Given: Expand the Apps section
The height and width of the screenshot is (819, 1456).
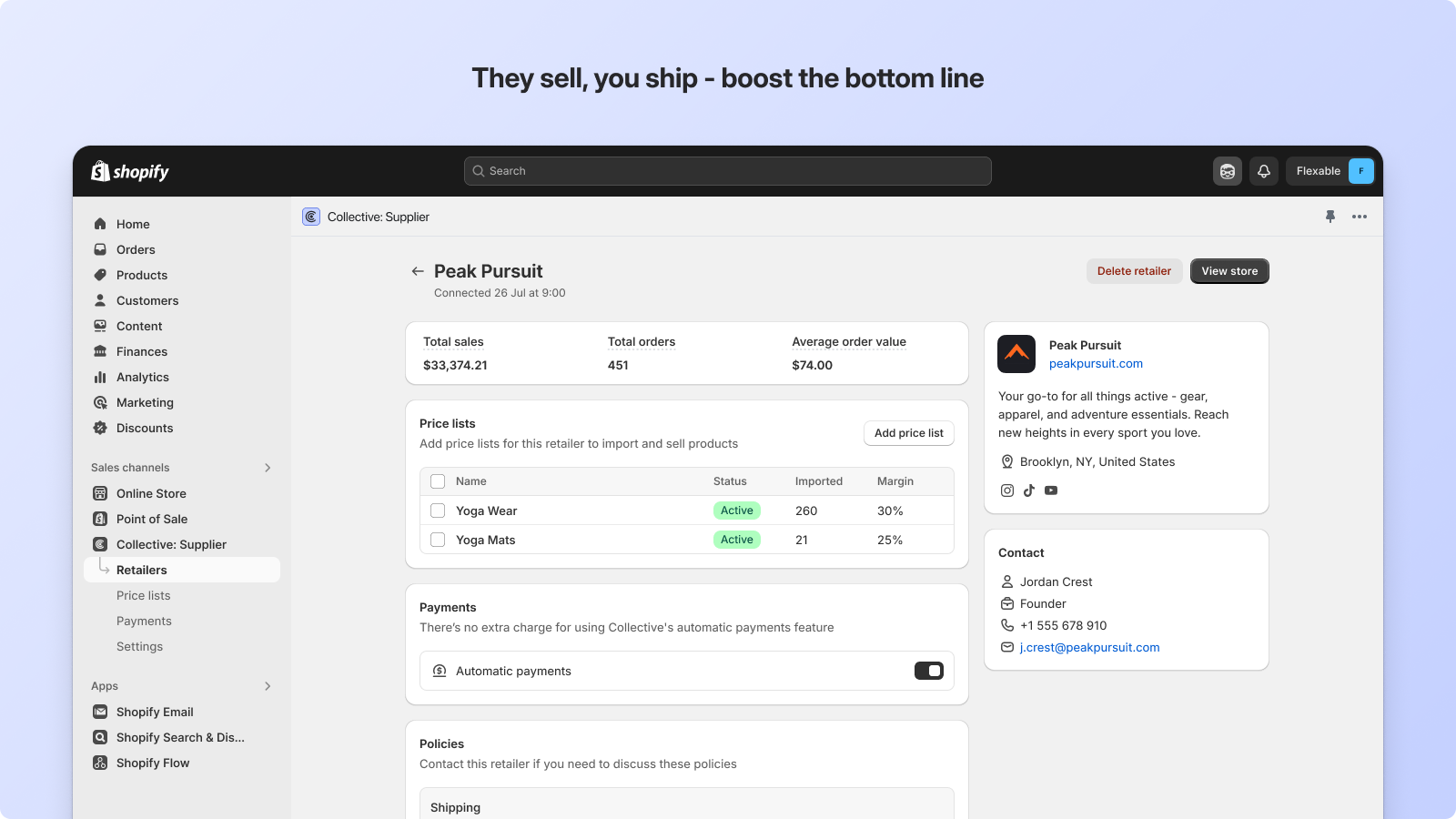Looking at the screenshot, I should click(268, 686).
